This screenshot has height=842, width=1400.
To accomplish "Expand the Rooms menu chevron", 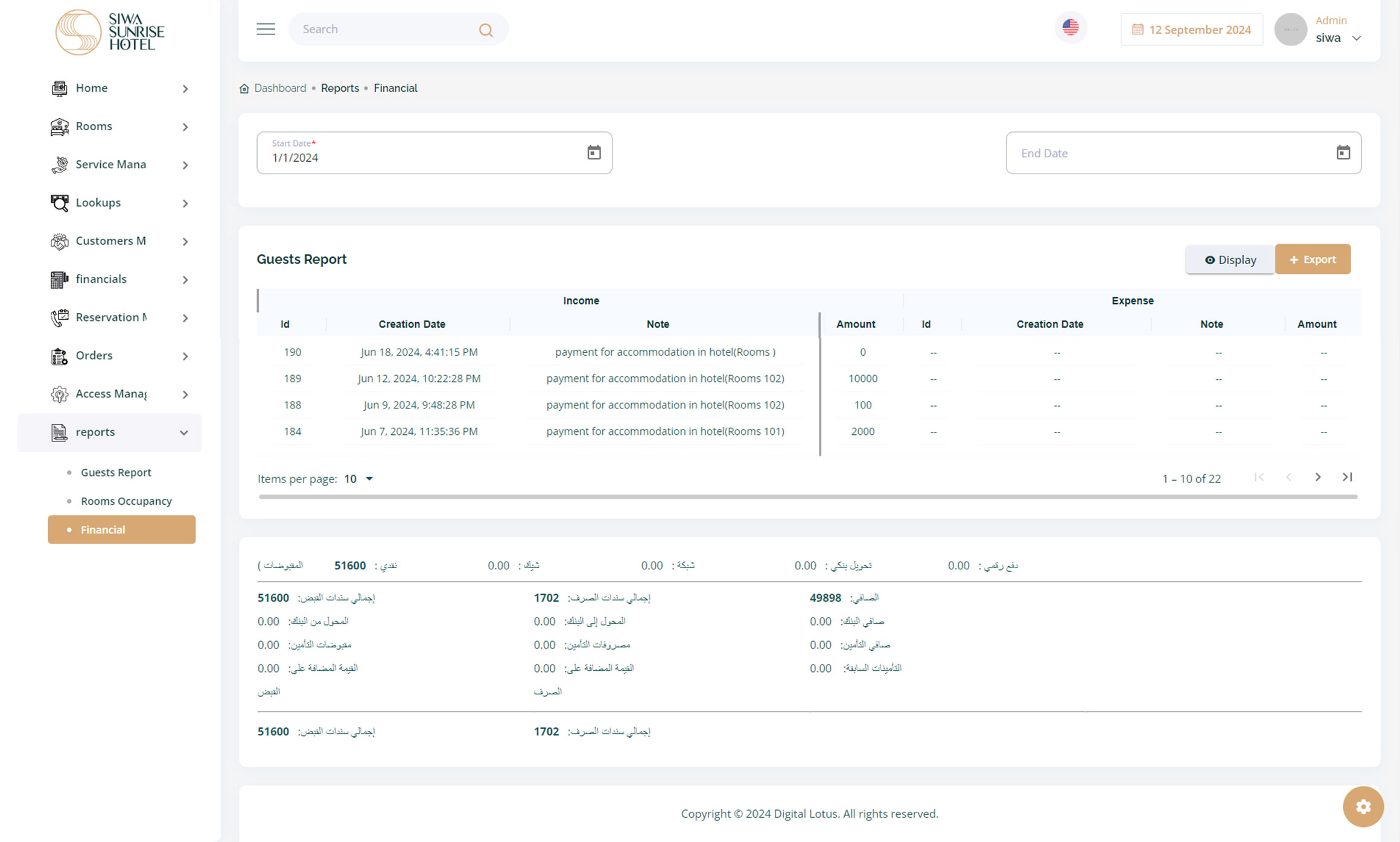I will pos(185,127).
